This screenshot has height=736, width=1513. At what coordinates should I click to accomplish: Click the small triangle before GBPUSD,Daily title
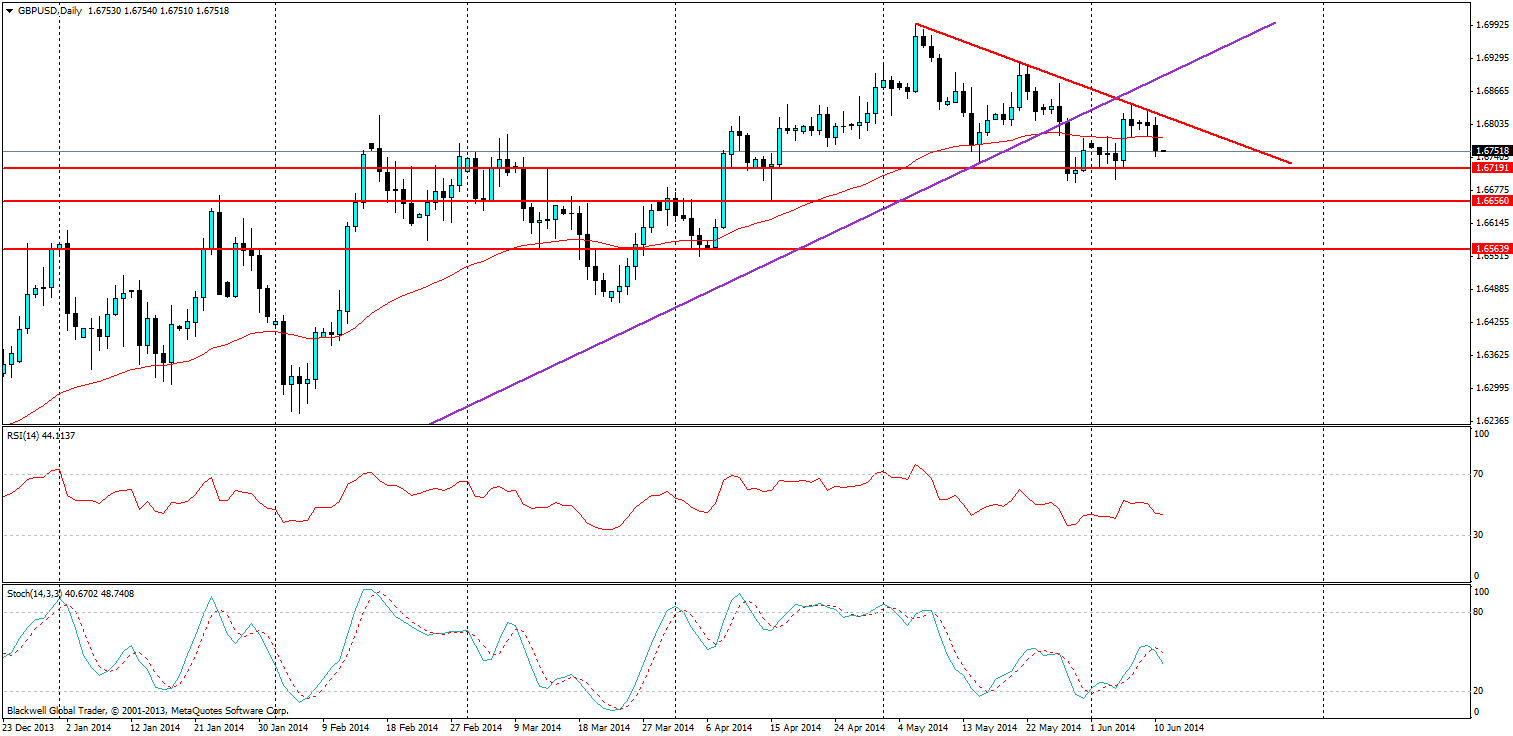click(x=8, y=9)
